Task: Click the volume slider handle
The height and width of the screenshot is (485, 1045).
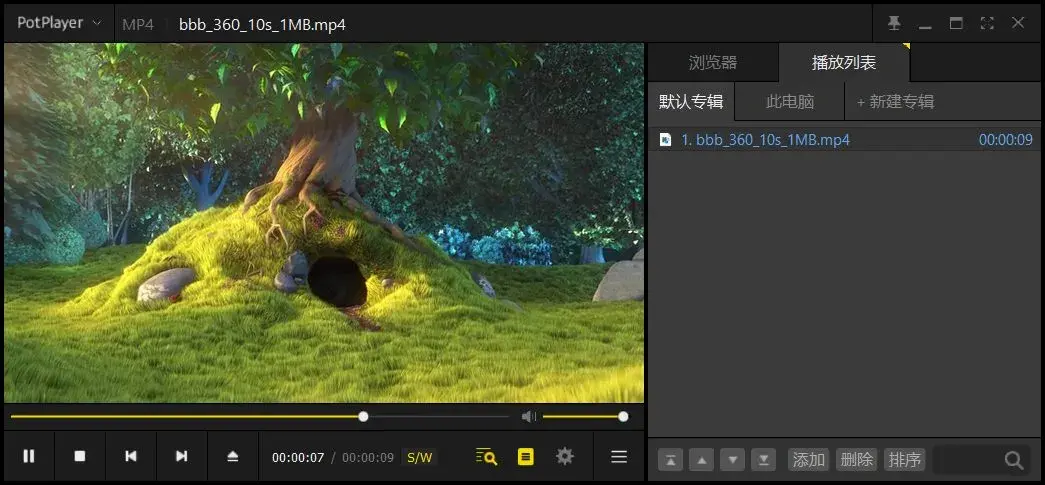Action: [x=623, y=417]
